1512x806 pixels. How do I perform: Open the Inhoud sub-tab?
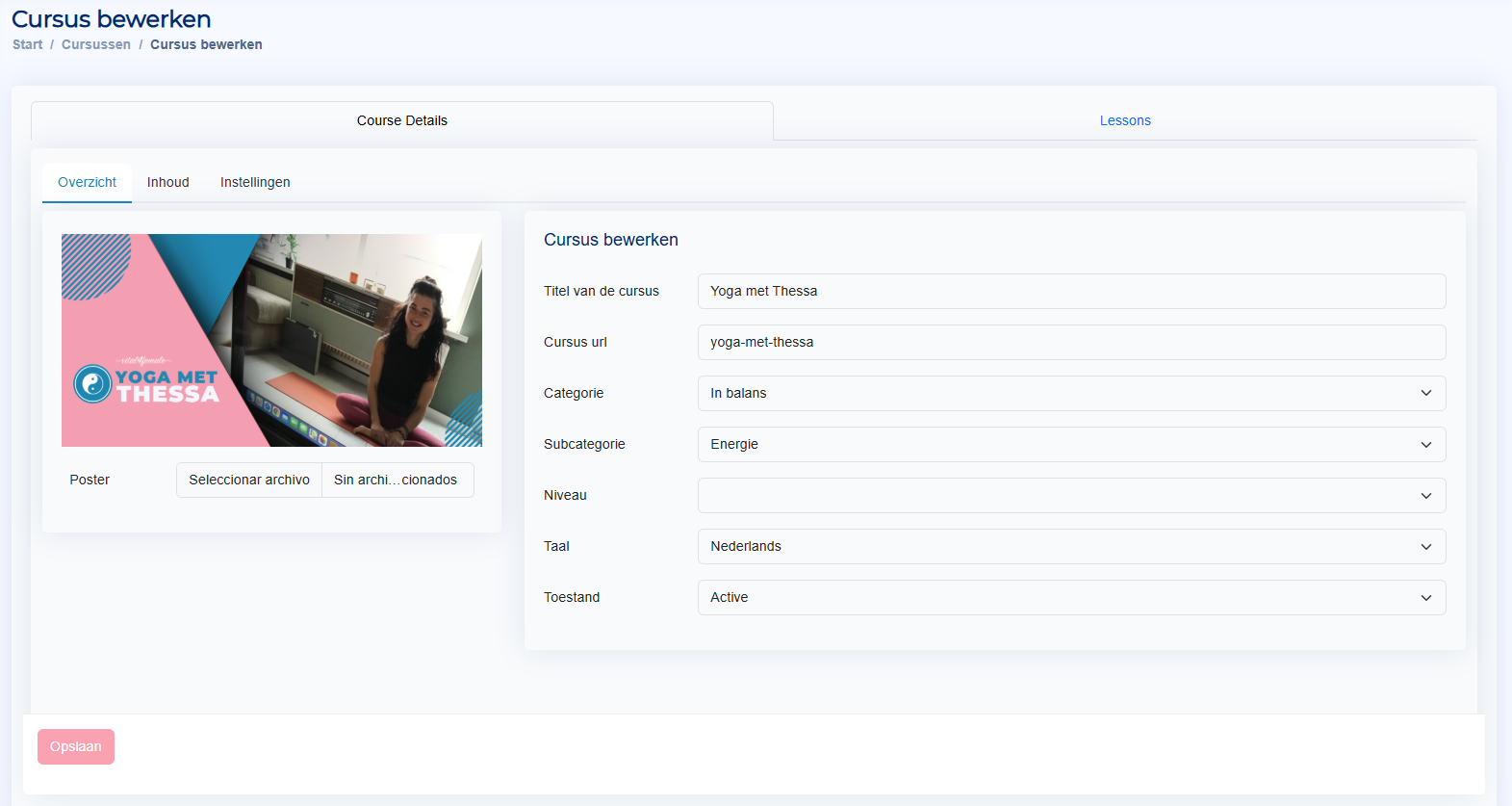168,182
